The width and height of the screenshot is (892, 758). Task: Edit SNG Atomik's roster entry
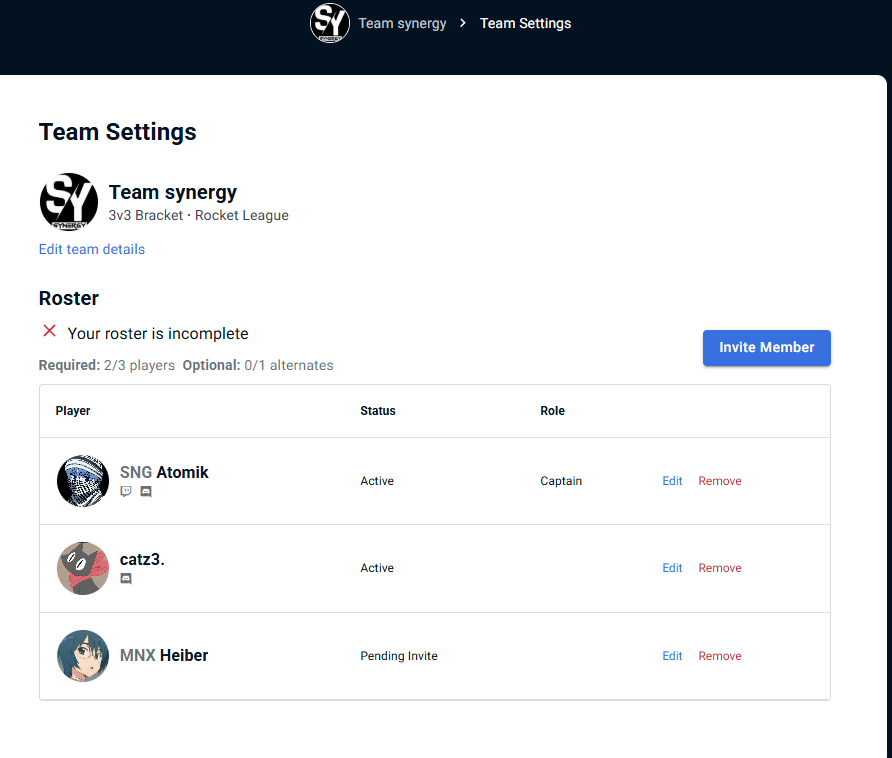point(672,481)
